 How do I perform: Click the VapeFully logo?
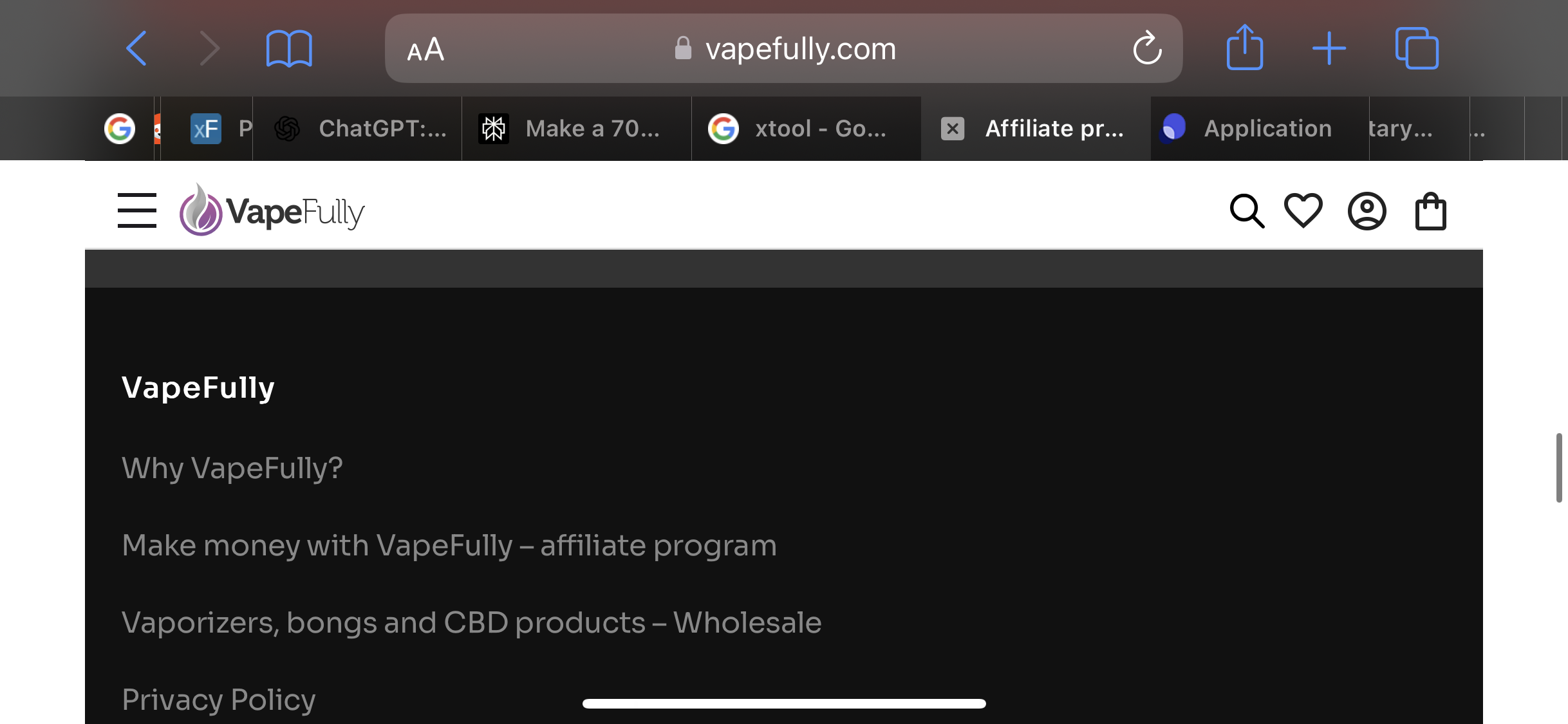[x=272, y=210]
